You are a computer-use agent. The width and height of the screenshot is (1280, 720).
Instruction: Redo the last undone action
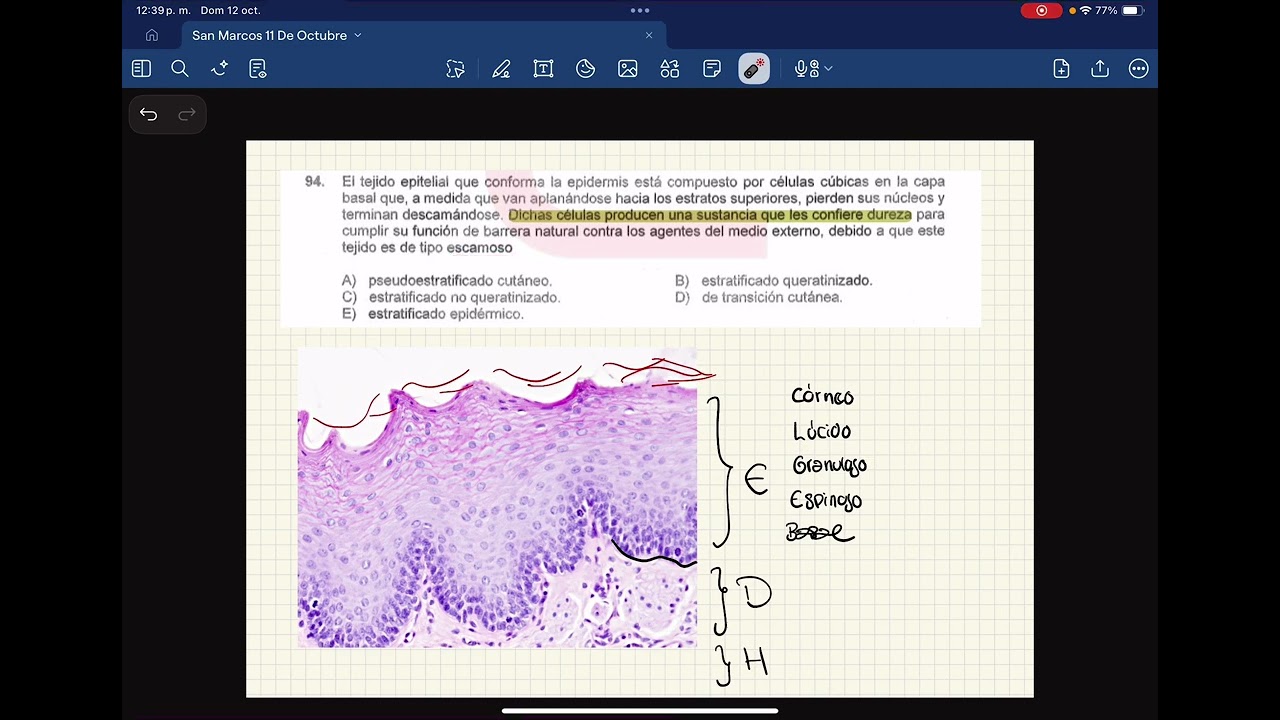[x=187, y=114]
